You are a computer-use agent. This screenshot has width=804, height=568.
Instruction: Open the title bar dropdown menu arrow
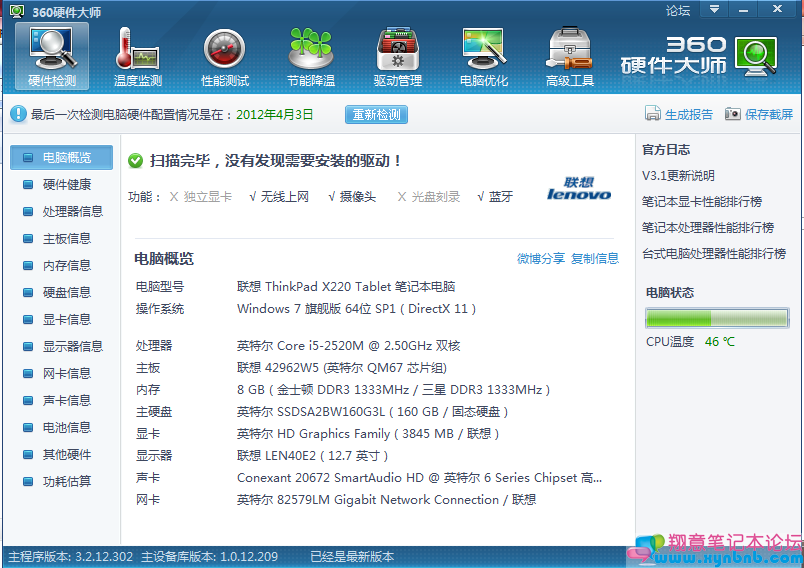714,9
